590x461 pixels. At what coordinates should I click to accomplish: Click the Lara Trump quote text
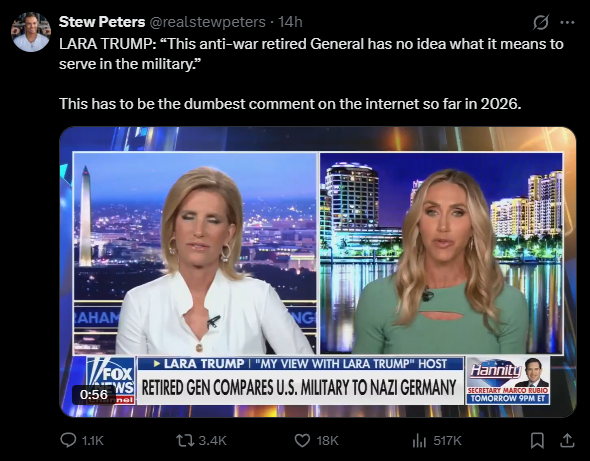click(x=311, y=54)
